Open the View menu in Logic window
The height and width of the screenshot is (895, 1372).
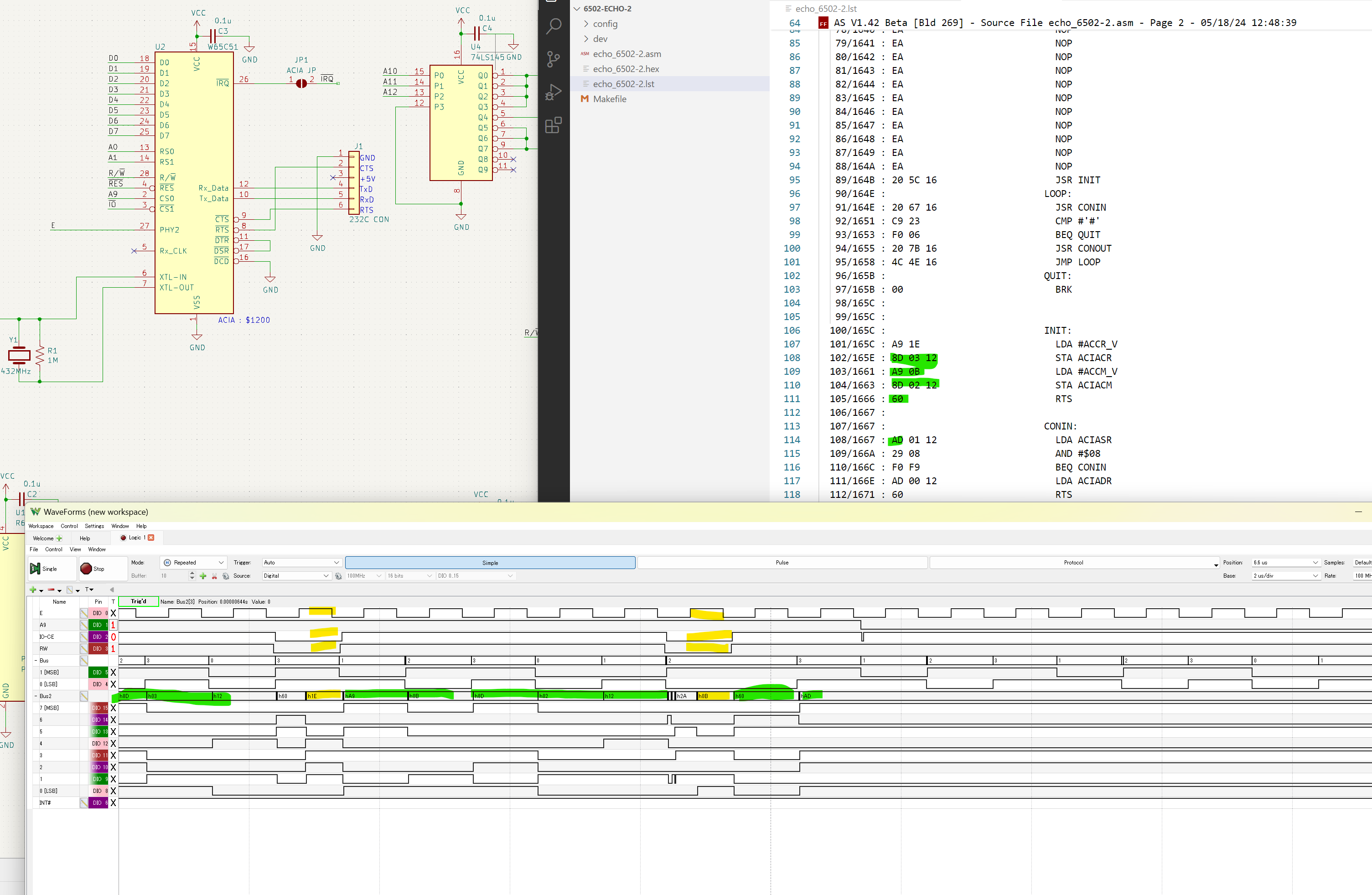click(75, 549)
